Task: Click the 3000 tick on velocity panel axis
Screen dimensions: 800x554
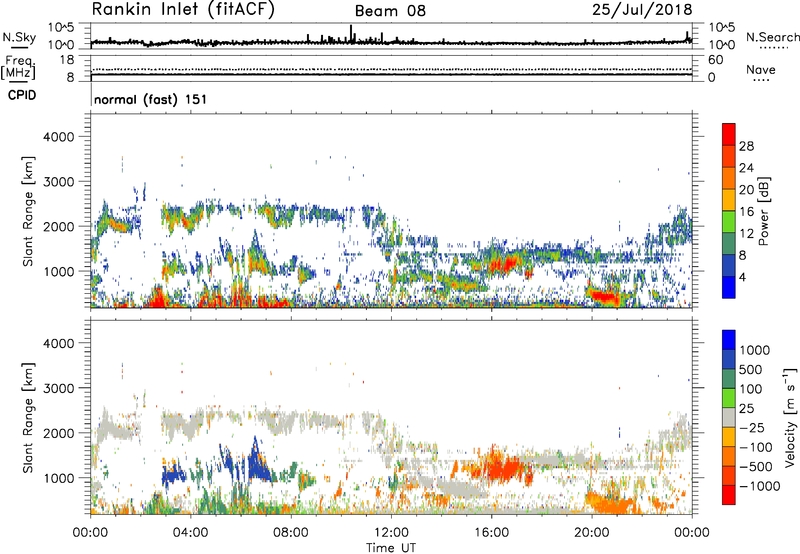Action: pyautogui.click(x=58, y=388)
